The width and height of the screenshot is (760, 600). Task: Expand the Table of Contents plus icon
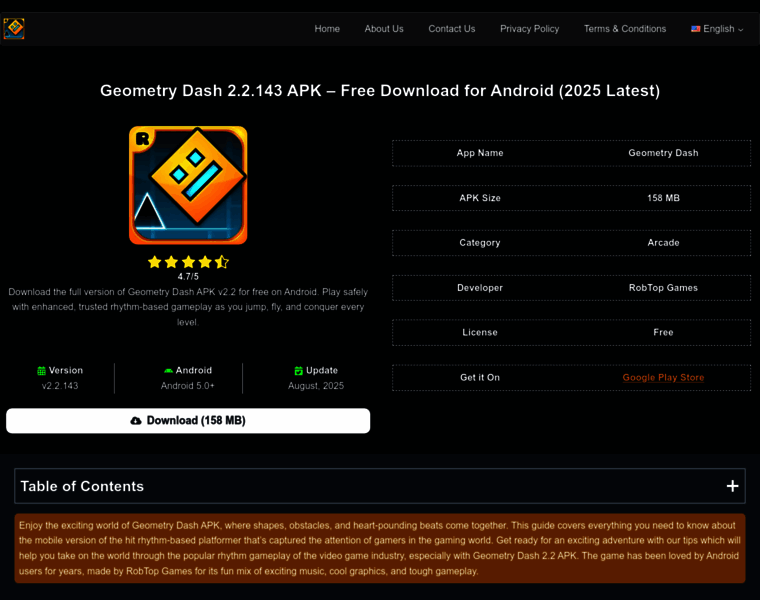tap(732, 486)
